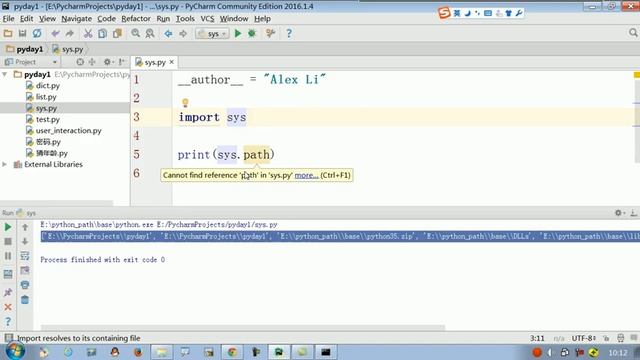Pause output in Run panel
The image size is (640, 360).
8,256
